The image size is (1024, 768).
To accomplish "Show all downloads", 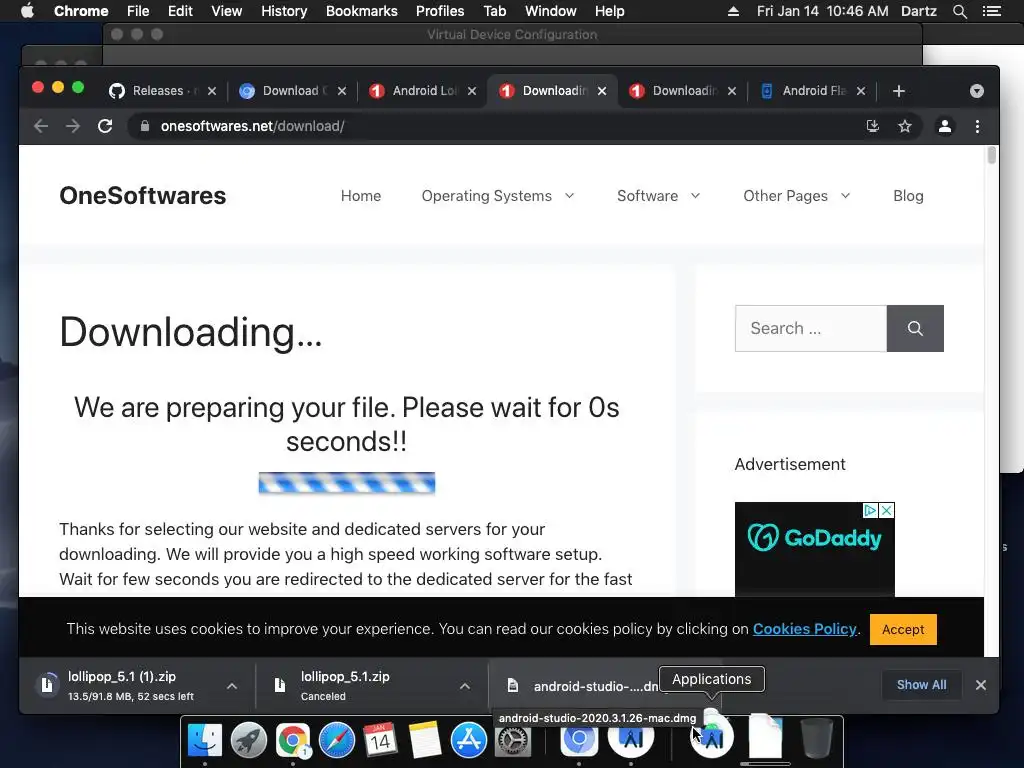I will coord(921,684).
